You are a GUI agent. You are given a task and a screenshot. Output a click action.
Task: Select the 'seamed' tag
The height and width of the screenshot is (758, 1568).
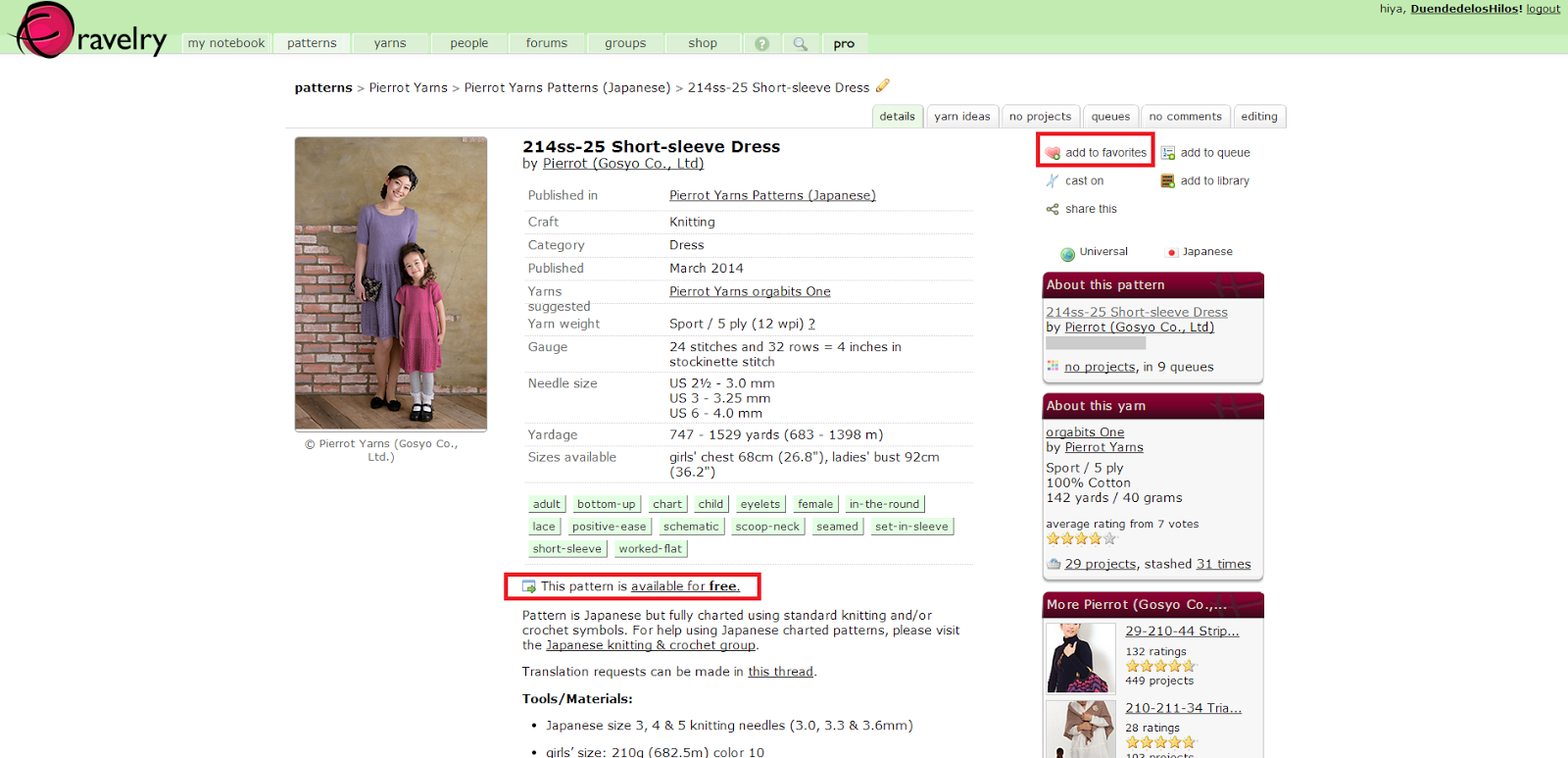pos(837,527)
